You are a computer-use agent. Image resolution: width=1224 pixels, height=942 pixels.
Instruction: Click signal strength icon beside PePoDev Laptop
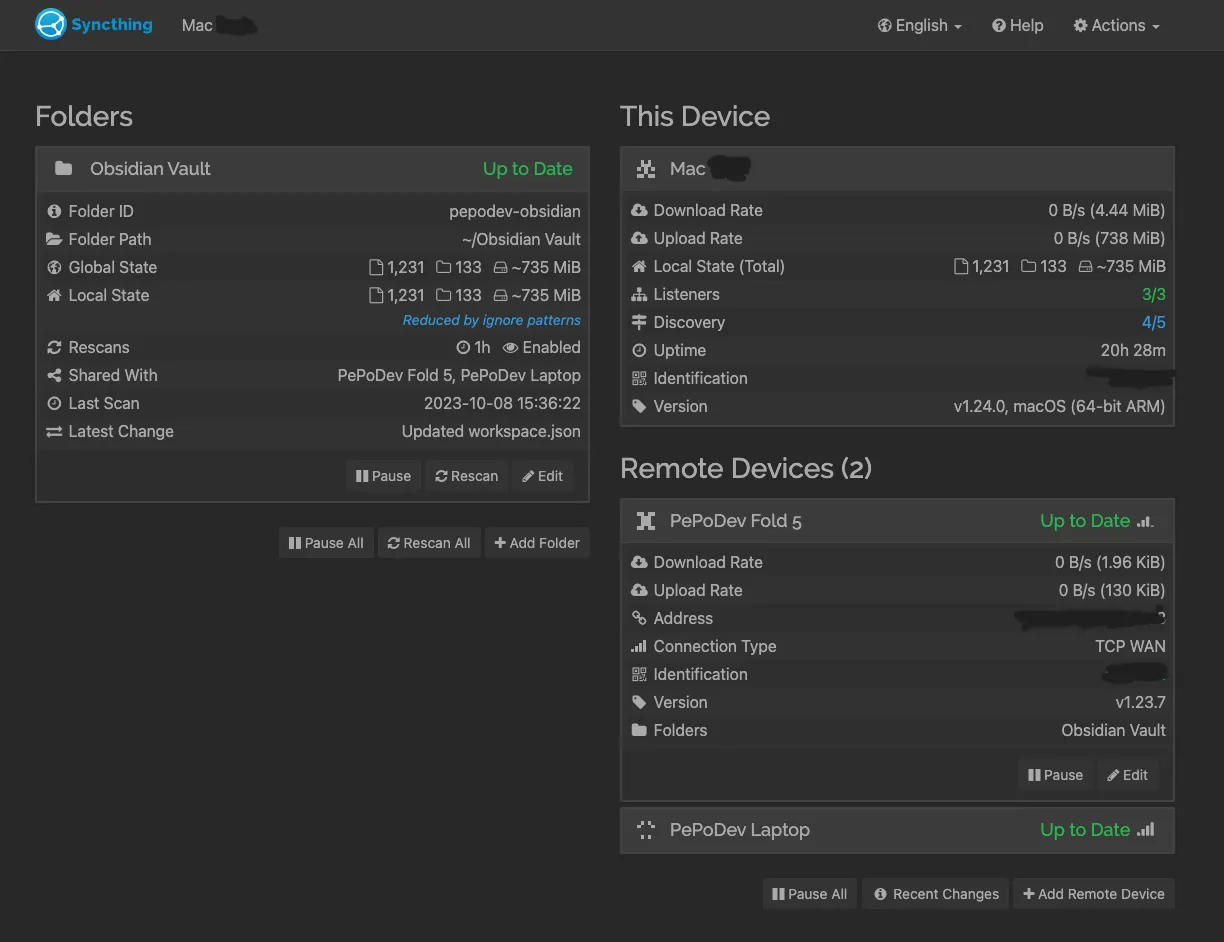coord(1146,829)
